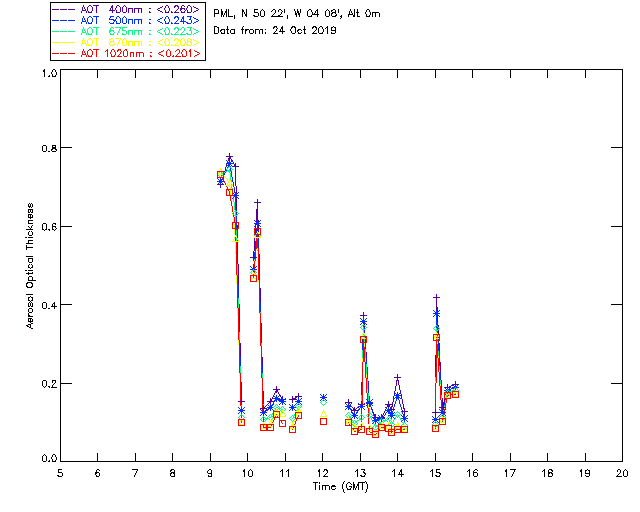Viewport: 640px width, 512px height.
Task: Click the x-axis label 15
Action: coord(435,473)
